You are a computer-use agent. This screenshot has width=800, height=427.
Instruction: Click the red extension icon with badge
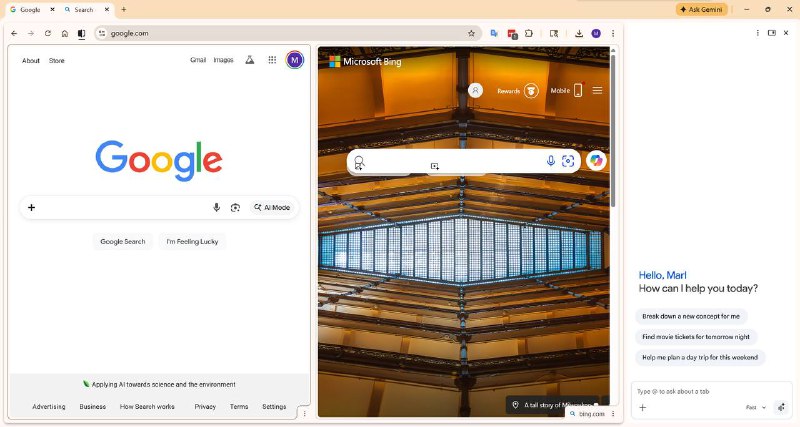pyautogui.click(x=512, y=34)
